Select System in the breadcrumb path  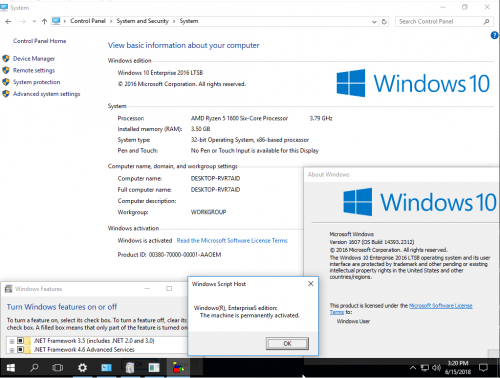(x=189, y=21)
